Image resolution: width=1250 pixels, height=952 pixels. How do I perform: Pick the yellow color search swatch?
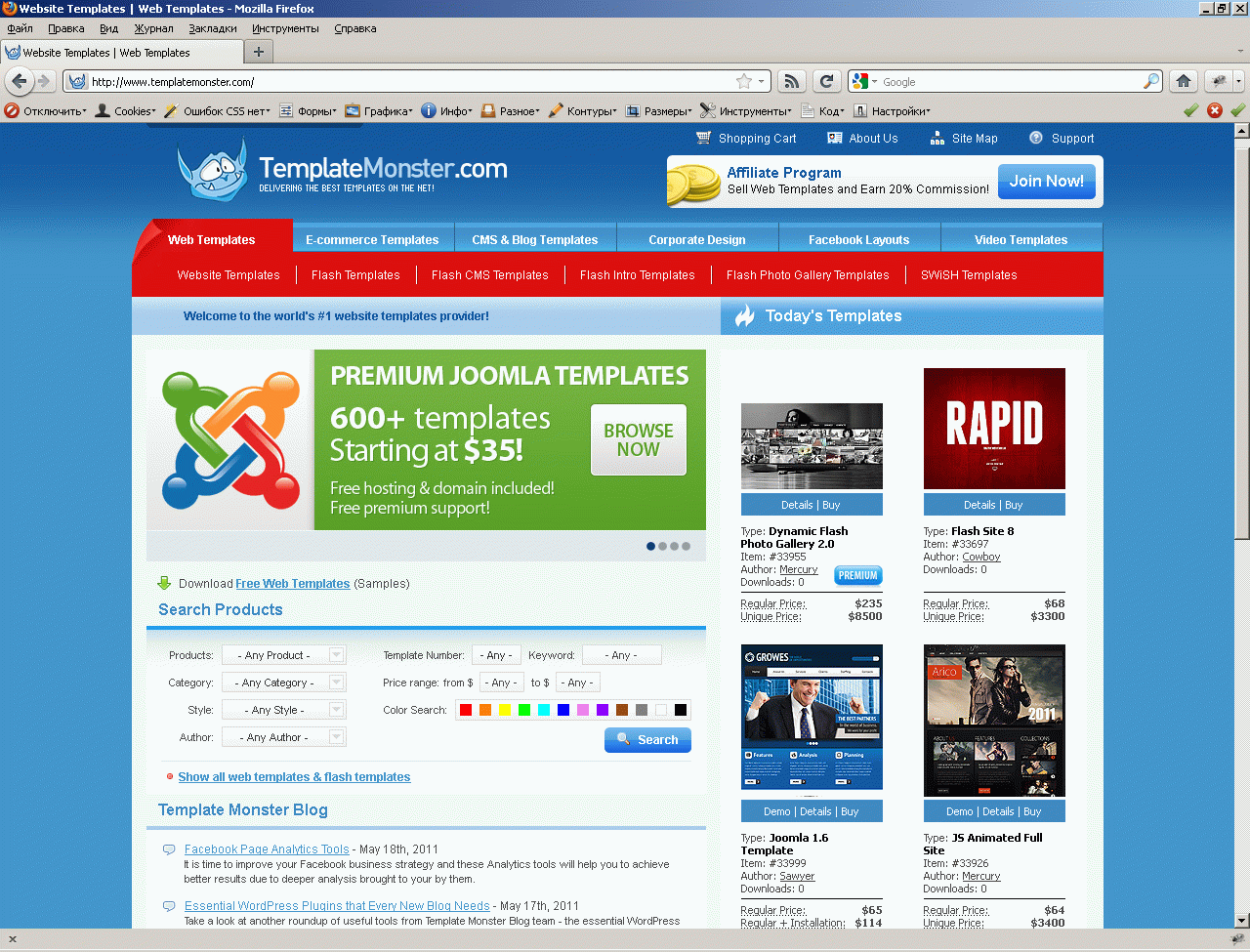[505, 710]
